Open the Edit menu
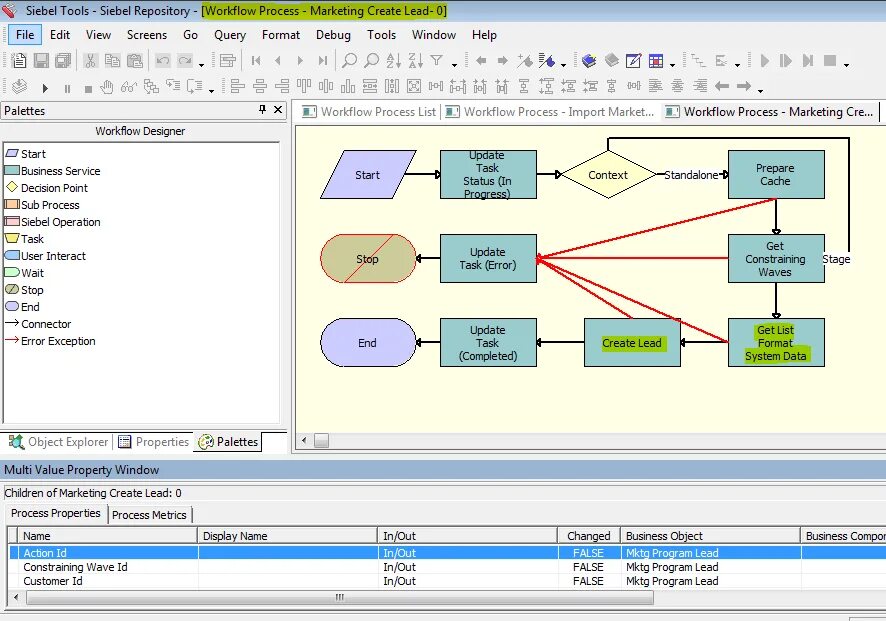The height and width of the screenshot is (621, 886). [60, 35]
